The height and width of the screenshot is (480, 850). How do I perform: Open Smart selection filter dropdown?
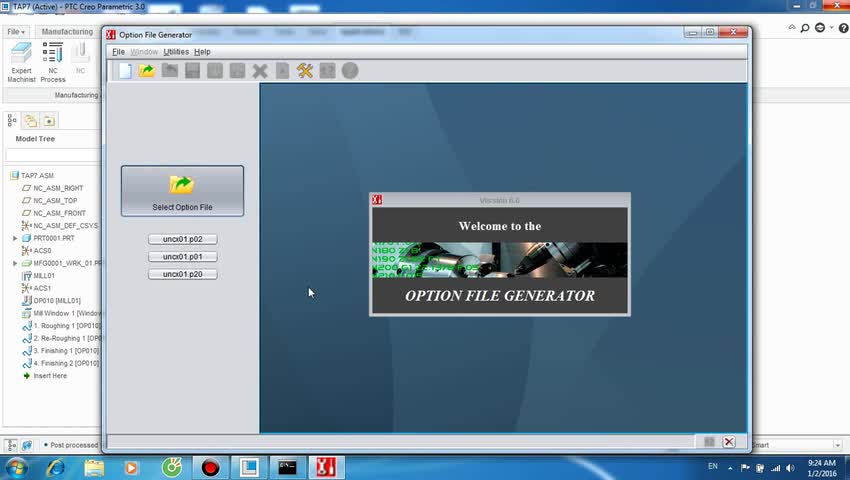pyautogui.click(x=838, y=445)
